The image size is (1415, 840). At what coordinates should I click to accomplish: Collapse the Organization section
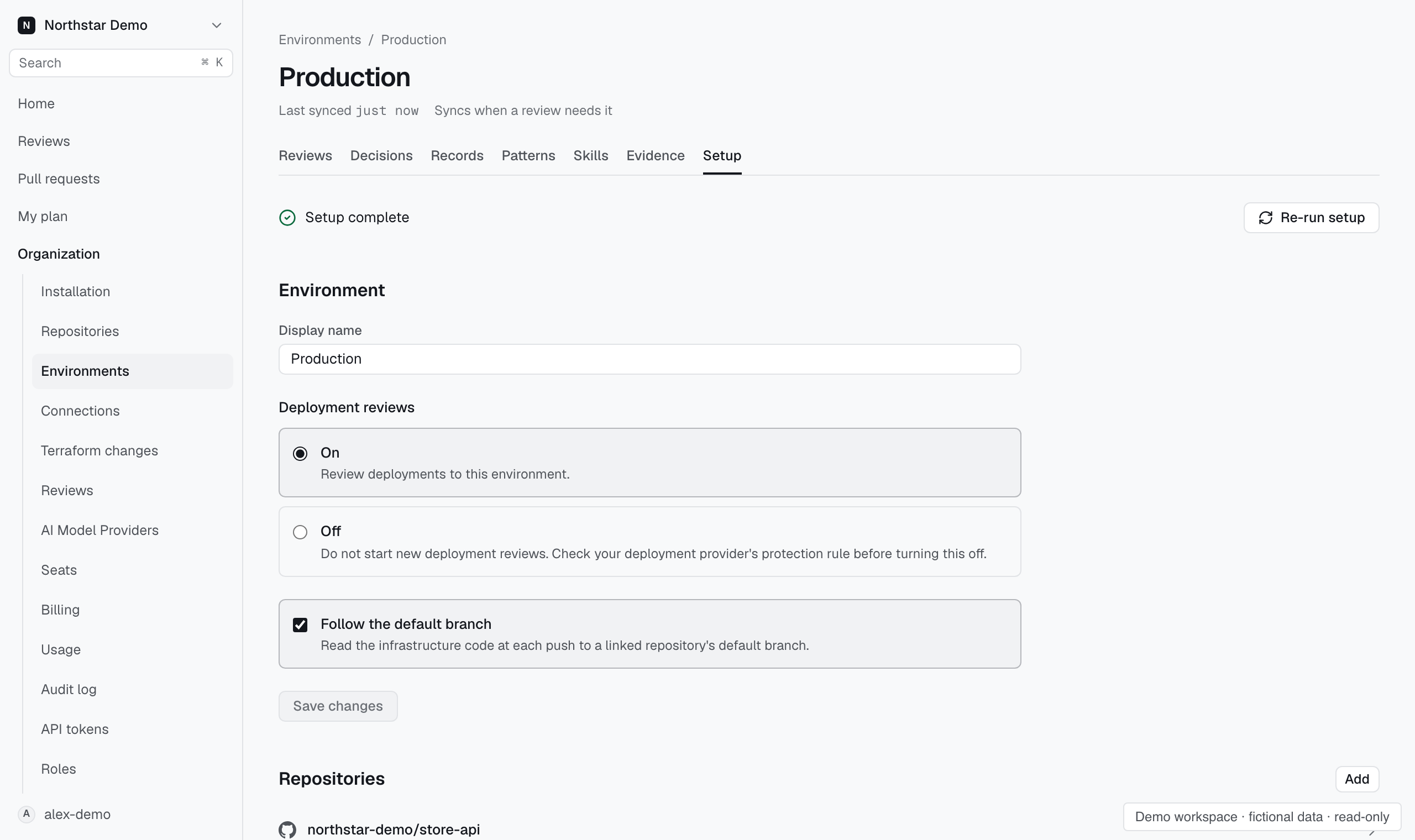(59, 254)
